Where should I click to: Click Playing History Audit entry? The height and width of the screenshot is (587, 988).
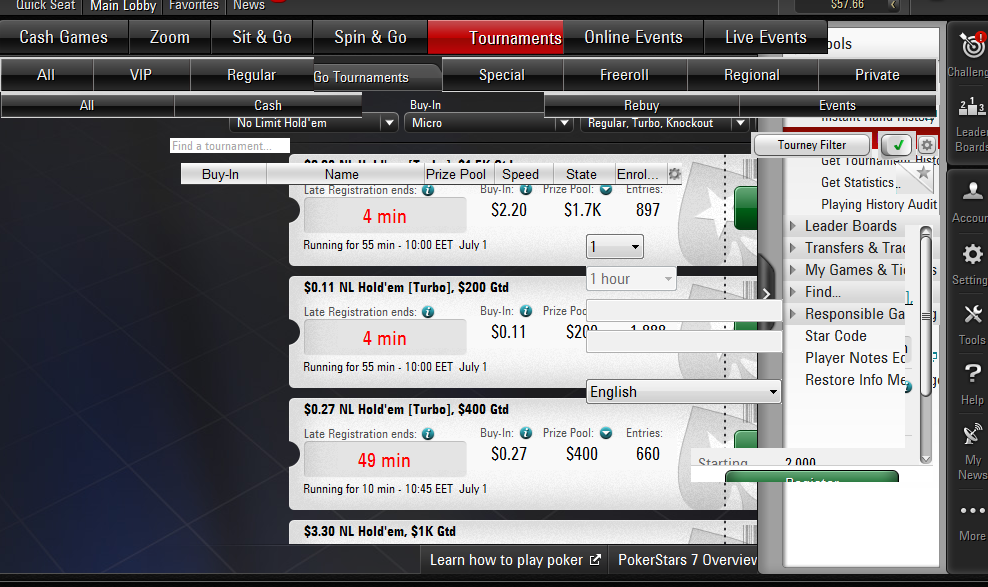[x=878, y=204]
